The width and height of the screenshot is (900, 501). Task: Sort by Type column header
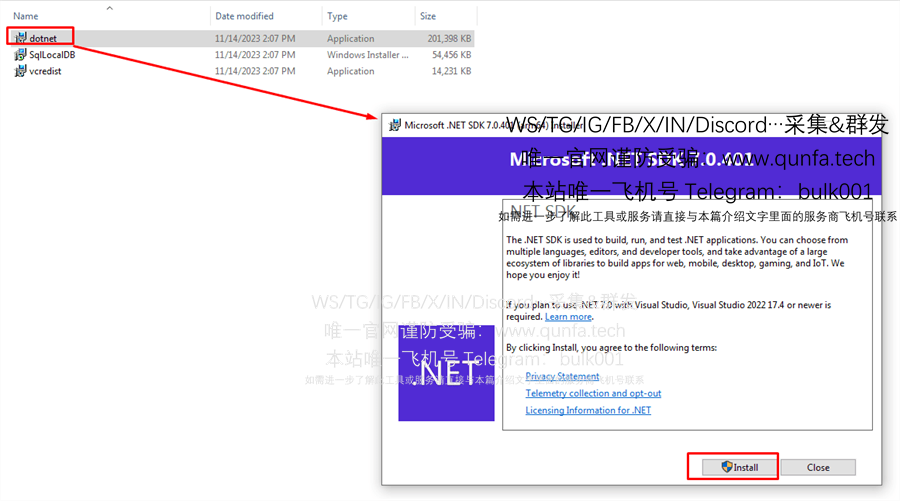[x=338, y=16]
